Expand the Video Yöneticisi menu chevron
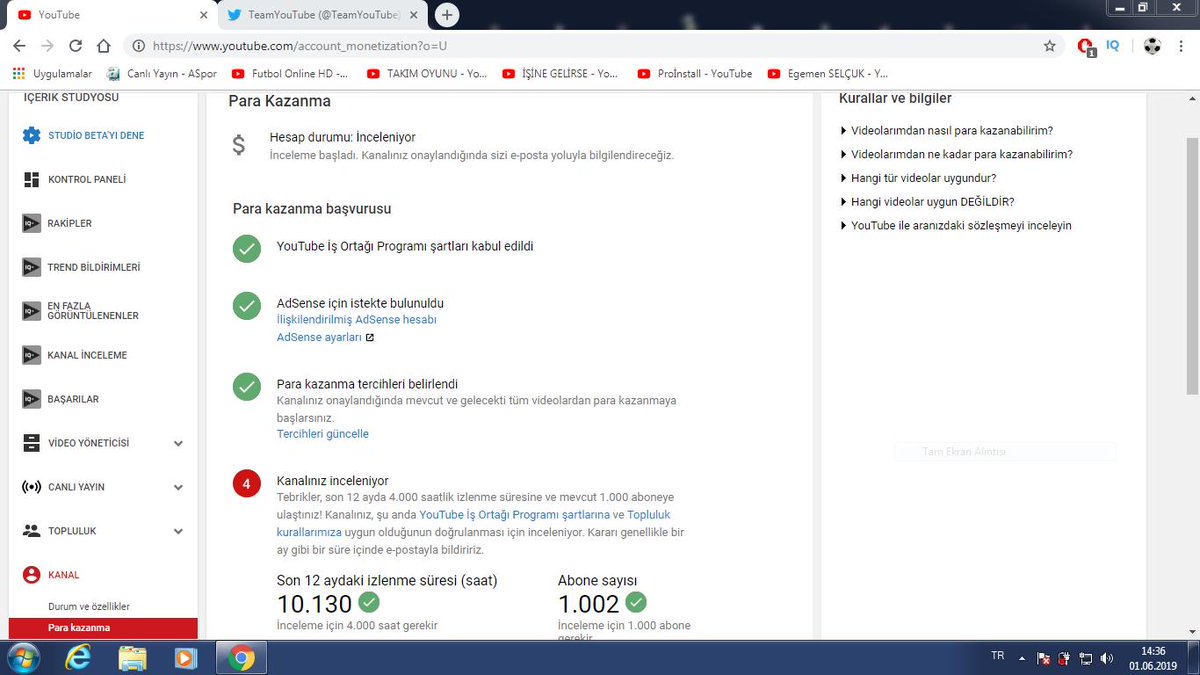Image resolution: width=1200 pixels, height=675 pixels. (178, 443)
